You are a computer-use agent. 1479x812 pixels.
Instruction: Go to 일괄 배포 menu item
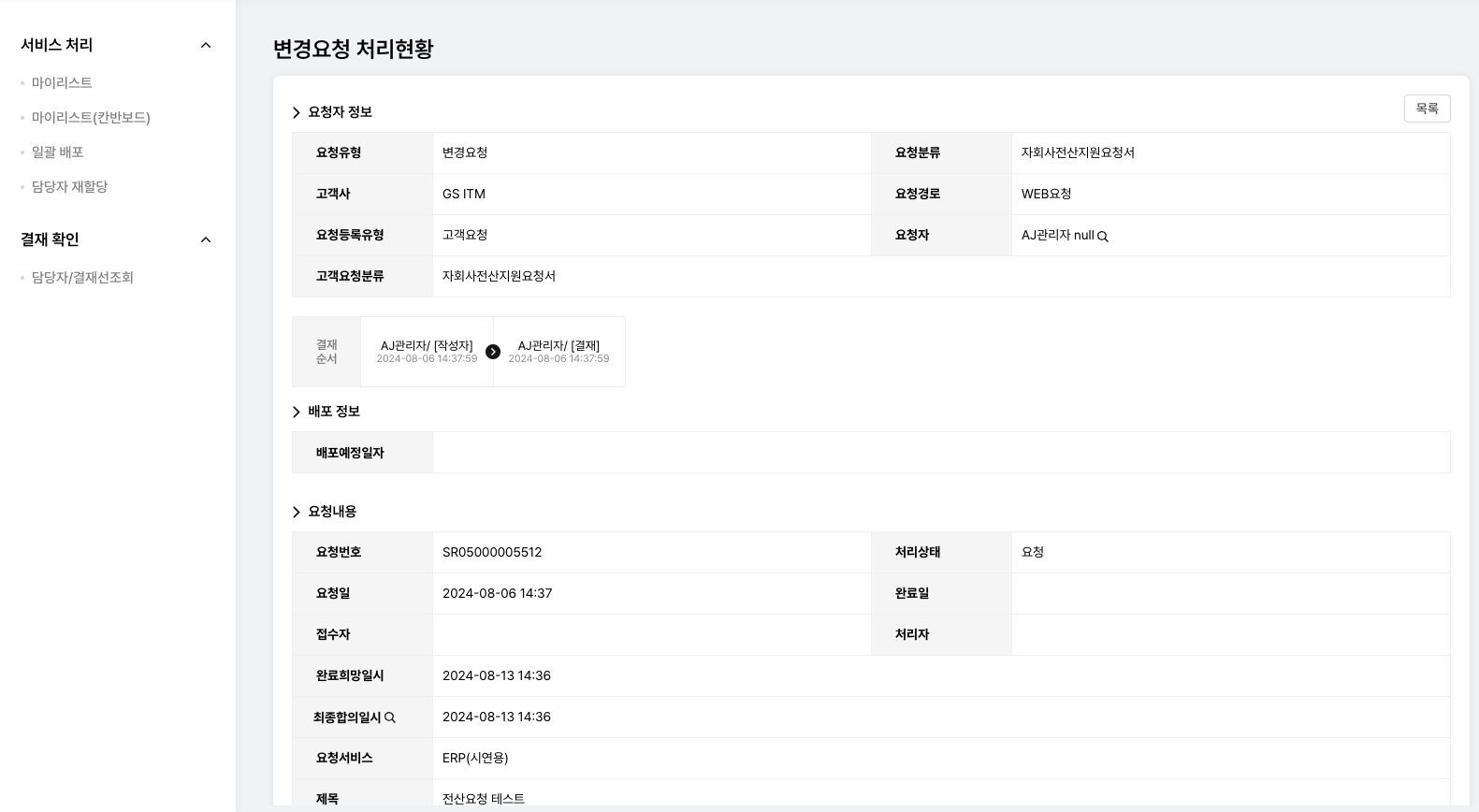click(x=57, y=152)
